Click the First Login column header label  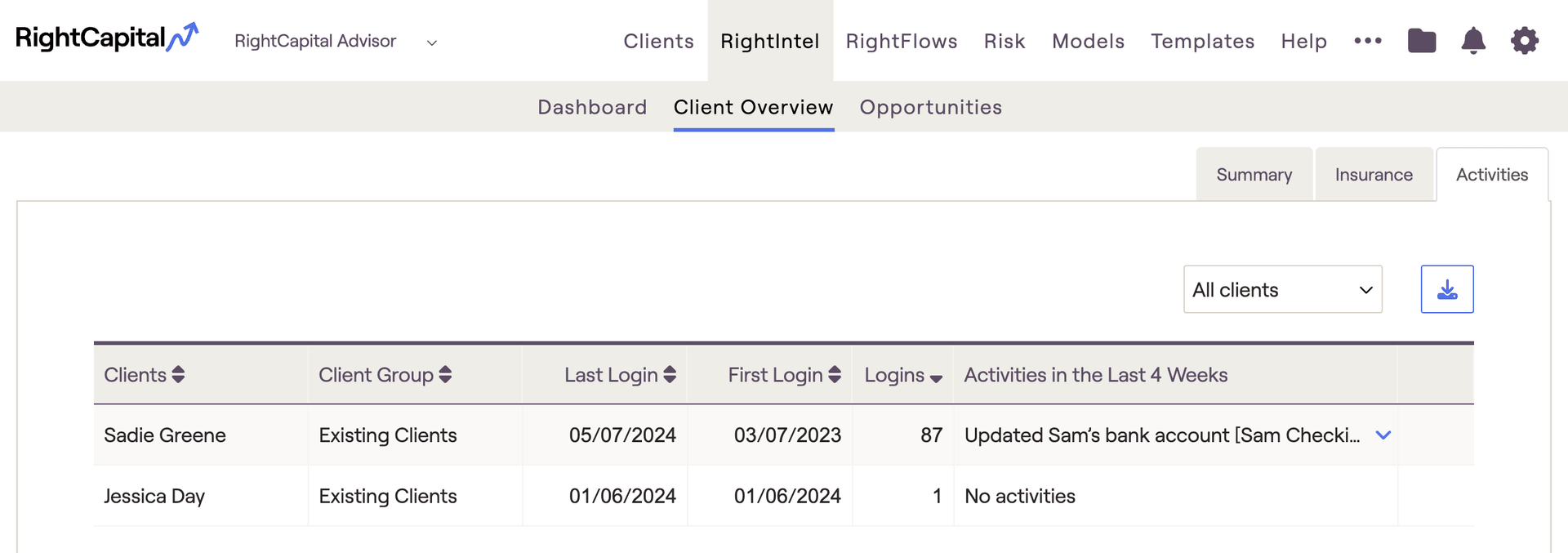tap(775, 375)
